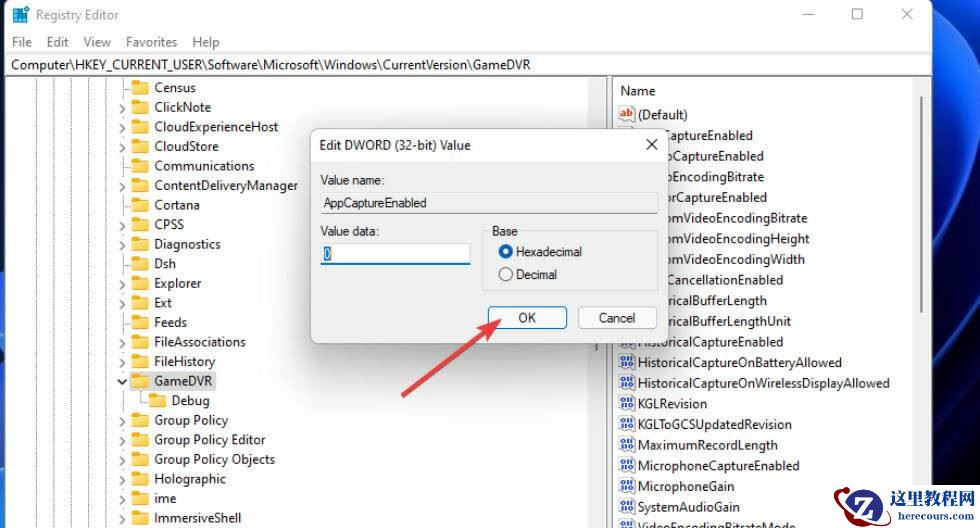Click the Holographic folder icon
Screen dimensions: 980x528
coord(140,479)
